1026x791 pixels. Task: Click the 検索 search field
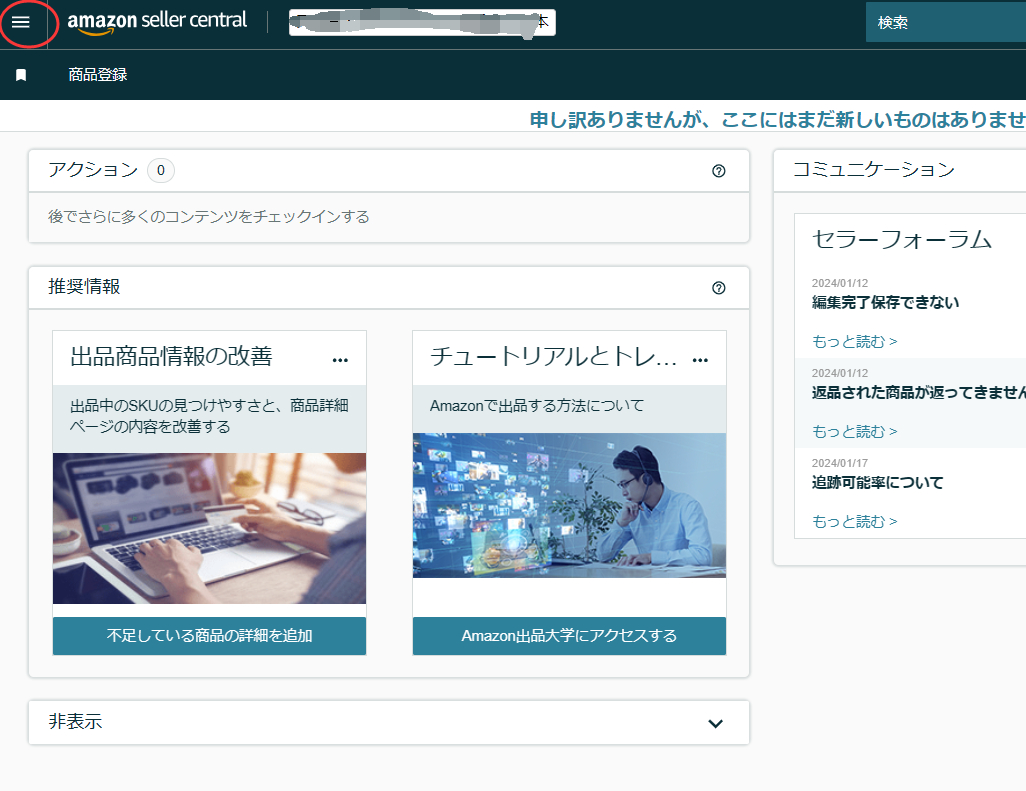click(x=946, y=22)
